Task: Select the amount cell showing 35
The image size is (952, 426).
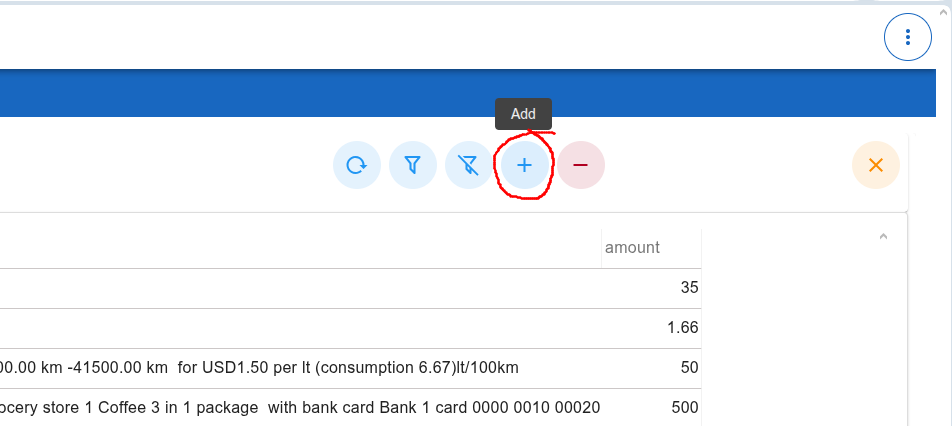Action: point(688,288)
